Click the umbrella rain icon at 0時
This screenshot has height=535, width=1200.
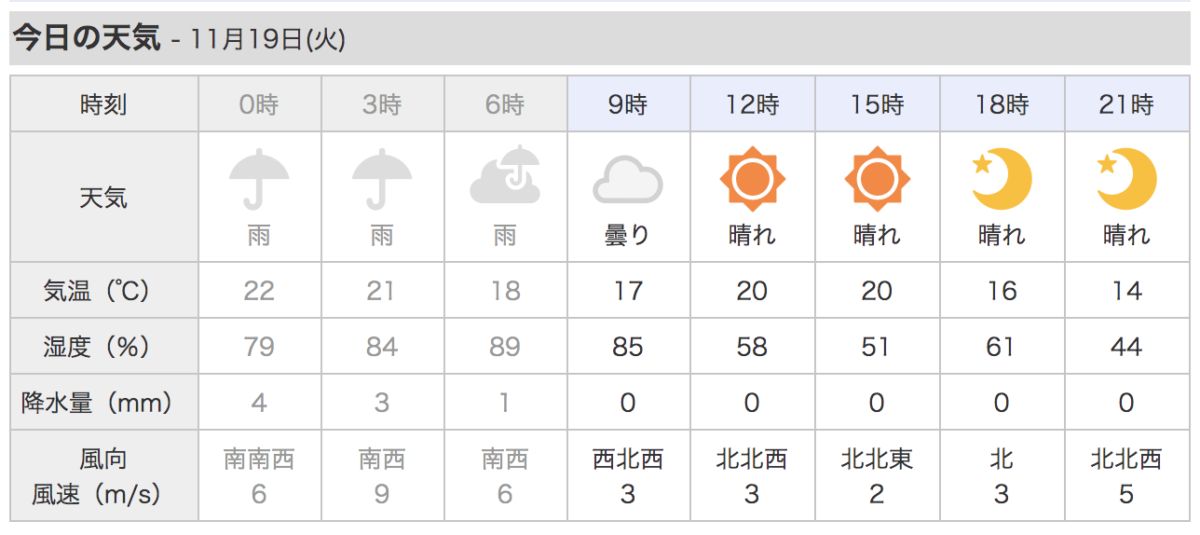point(259,180)
